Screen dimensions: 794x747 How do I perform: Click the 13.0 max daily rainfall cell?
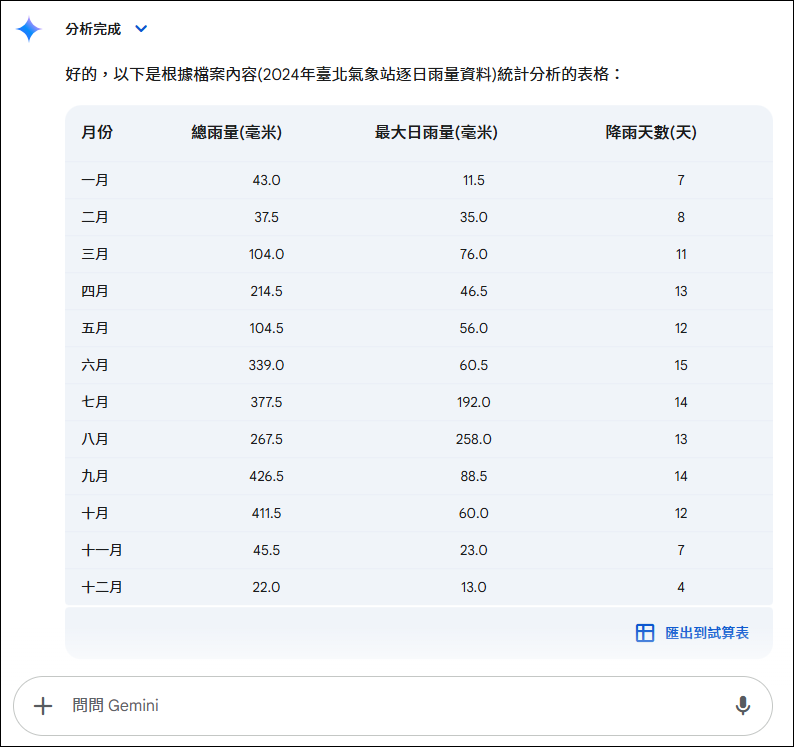point(473,586)
